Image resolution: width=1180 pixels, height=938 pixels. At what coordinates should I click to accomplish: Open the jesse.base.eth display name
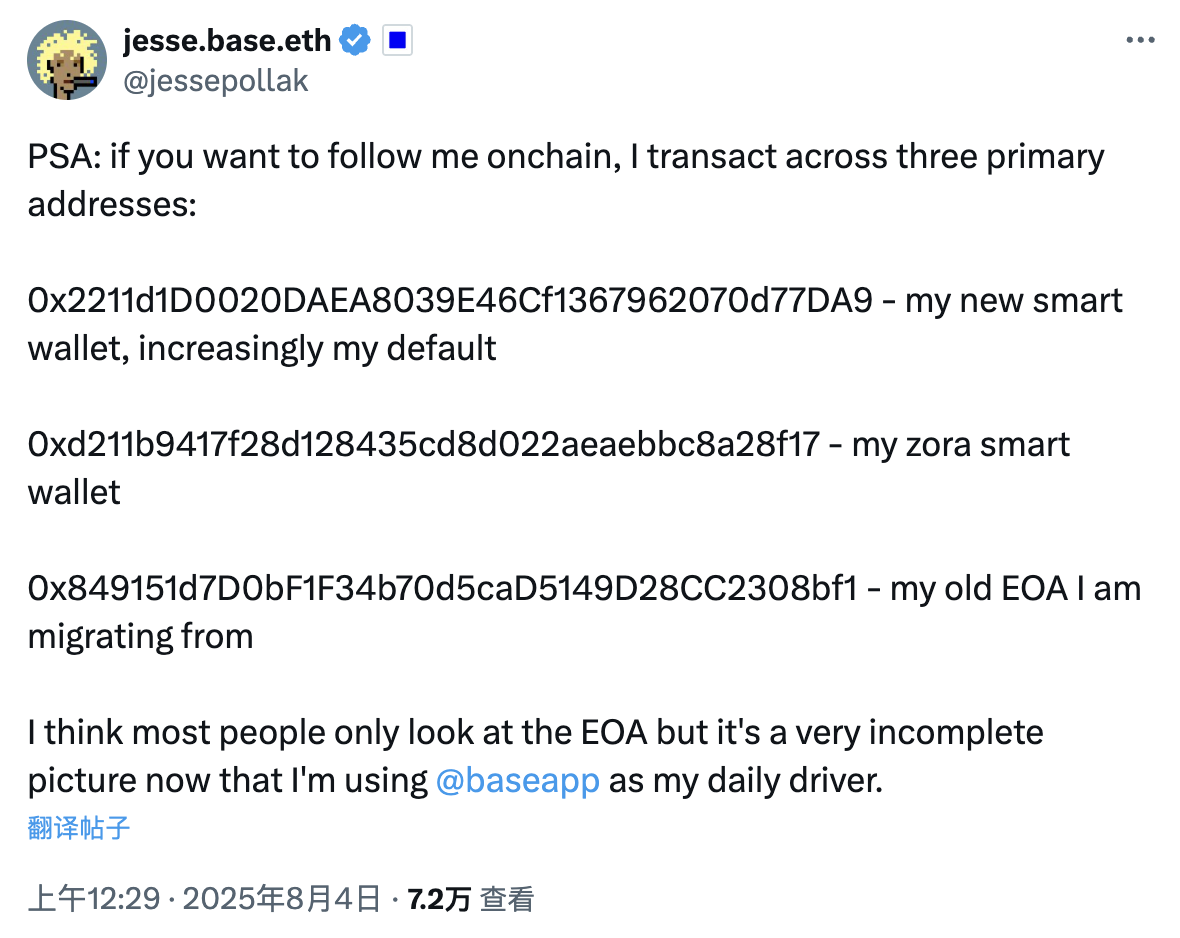click(227, 41)
